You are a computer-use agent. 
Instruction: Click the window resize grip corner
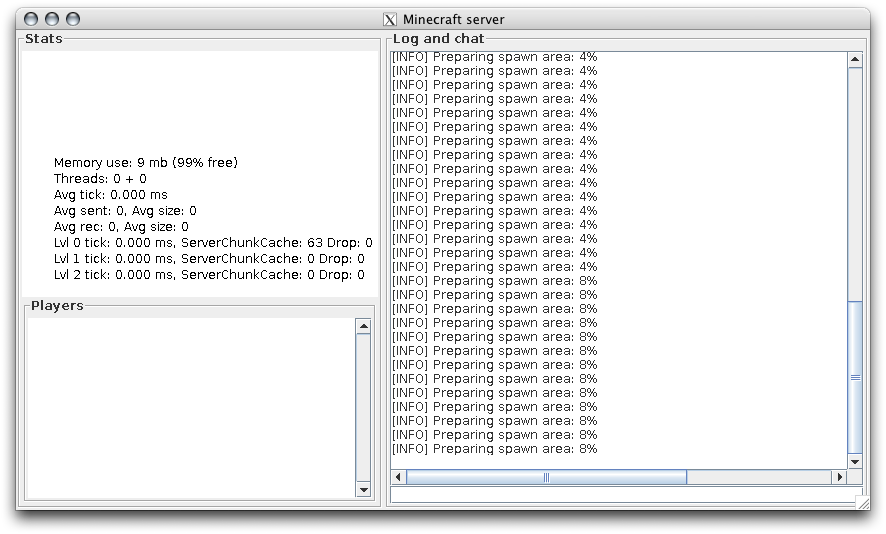pyautogui.click(x=863, y=503)
